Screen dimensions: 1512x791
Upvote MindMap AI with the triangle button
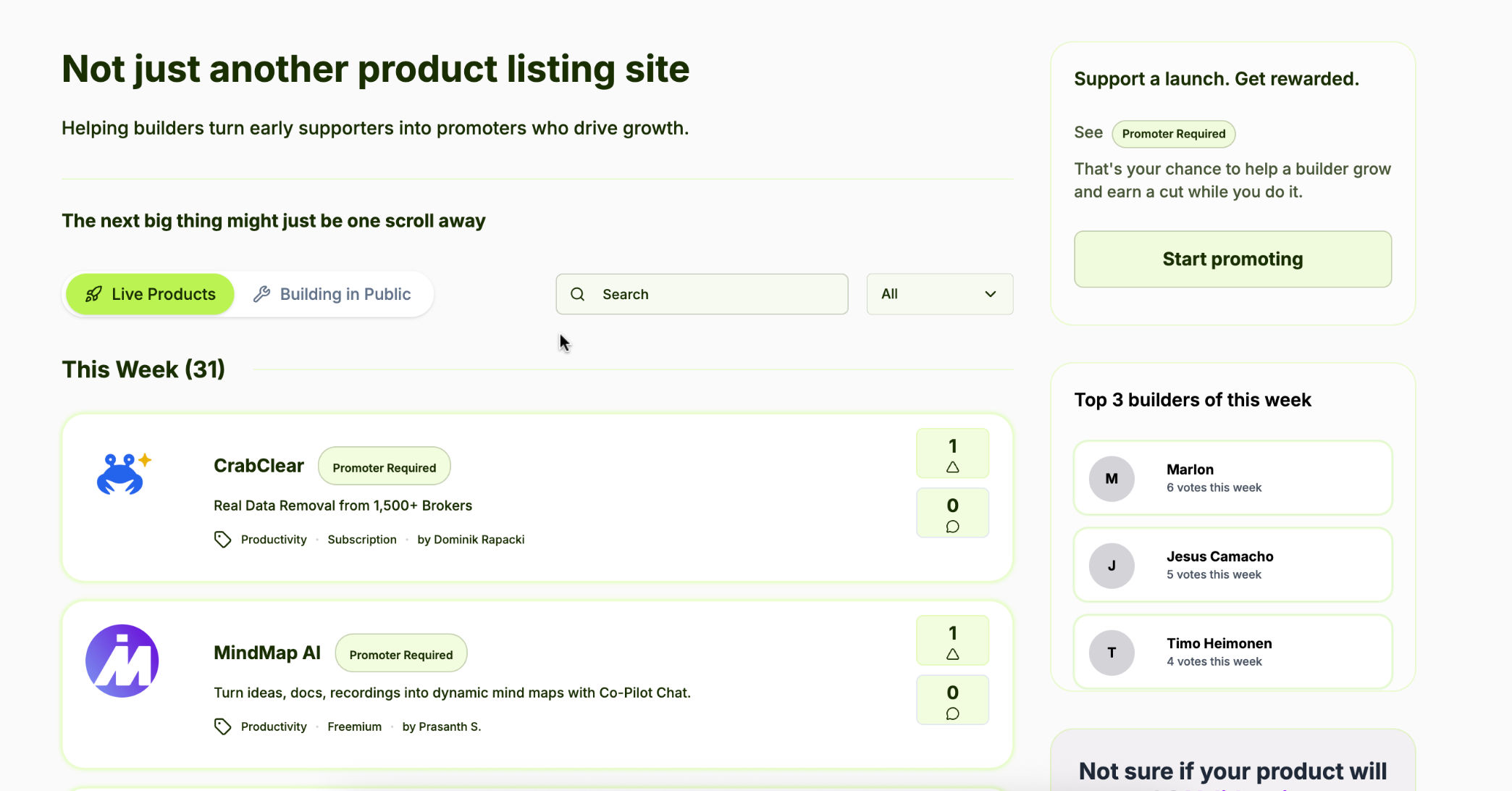[952, 640]
